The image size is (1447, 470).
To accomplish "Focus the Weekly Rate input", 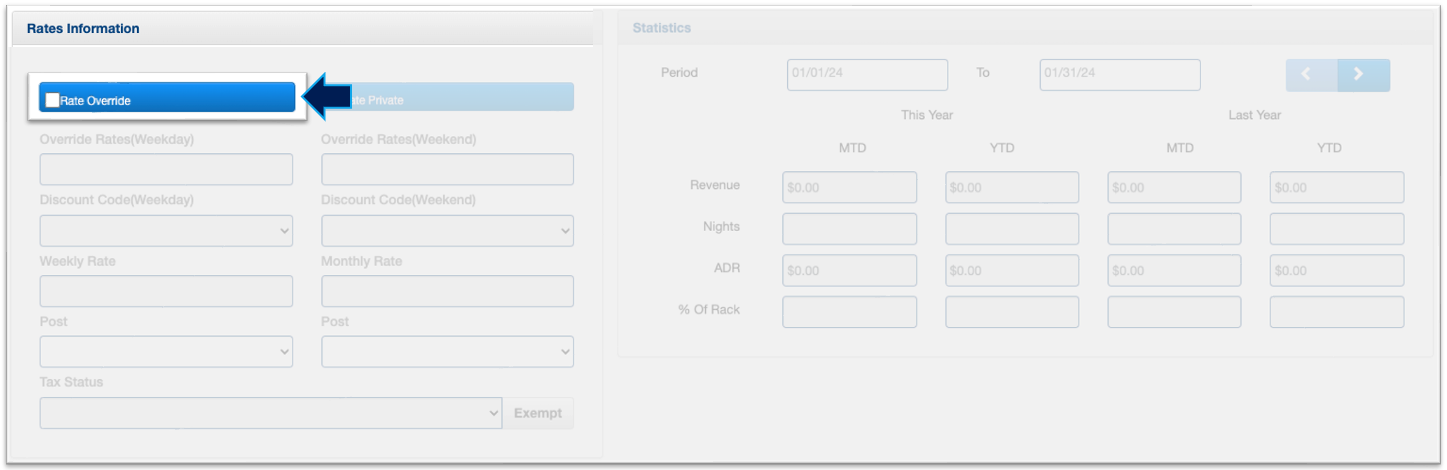I will [x=166, y=291].
